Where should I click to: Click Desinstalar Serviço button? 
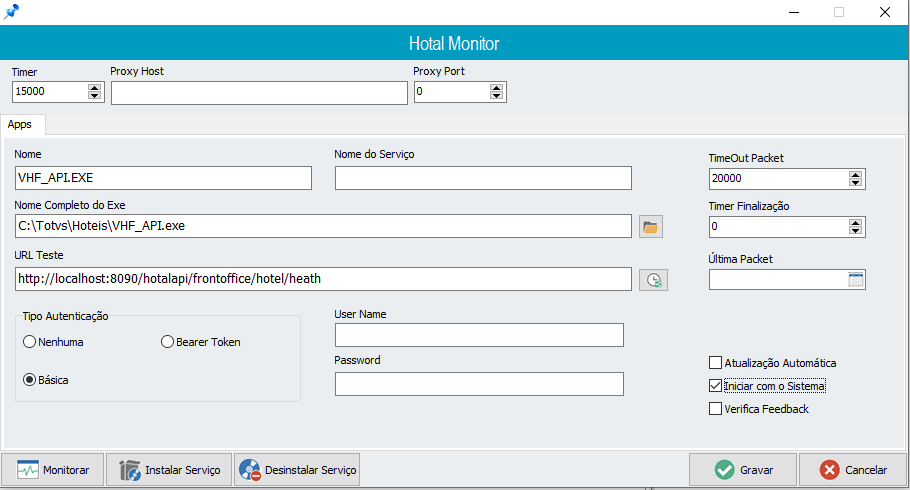[x=297, y=470]
